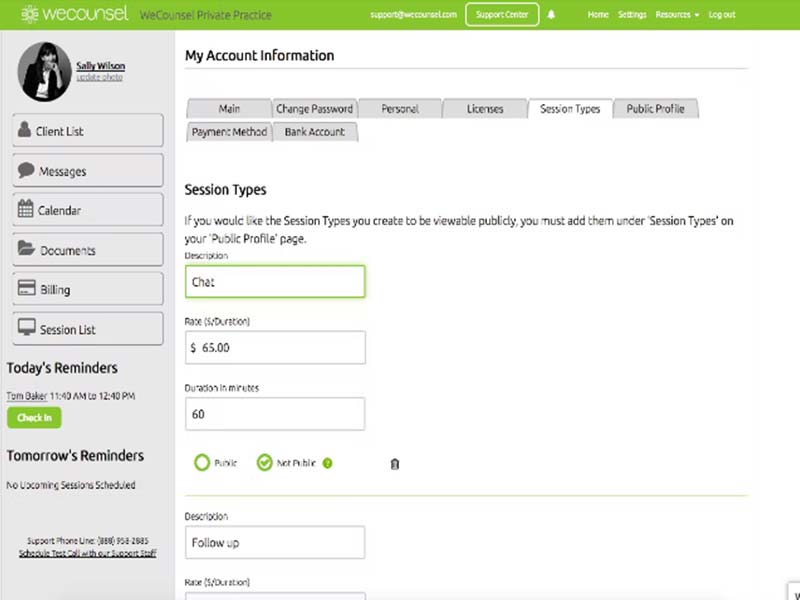
Task: Click the notification bell icon
Action: tap(551, 15)
